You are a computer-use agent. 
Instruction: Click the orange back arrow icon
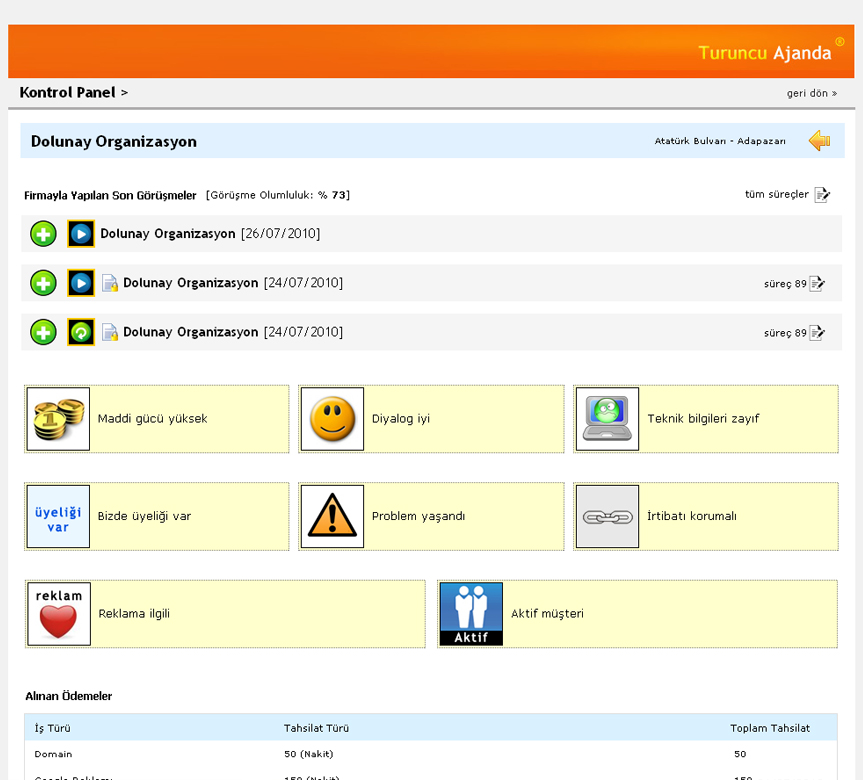click(x=820, y=141)
